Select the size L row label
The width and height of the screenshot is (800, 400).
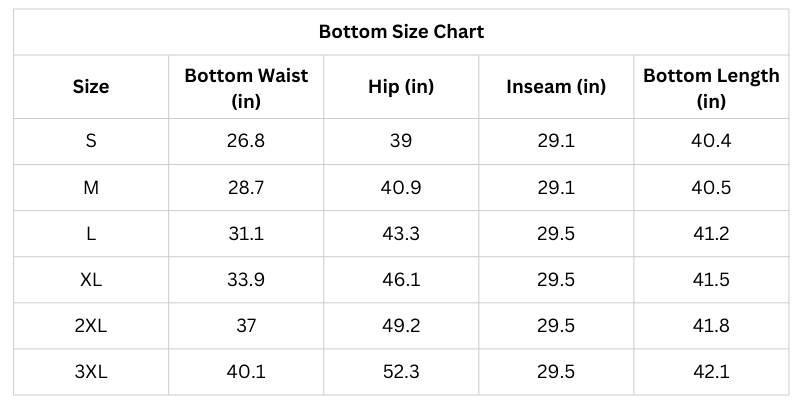coord(91,234)
